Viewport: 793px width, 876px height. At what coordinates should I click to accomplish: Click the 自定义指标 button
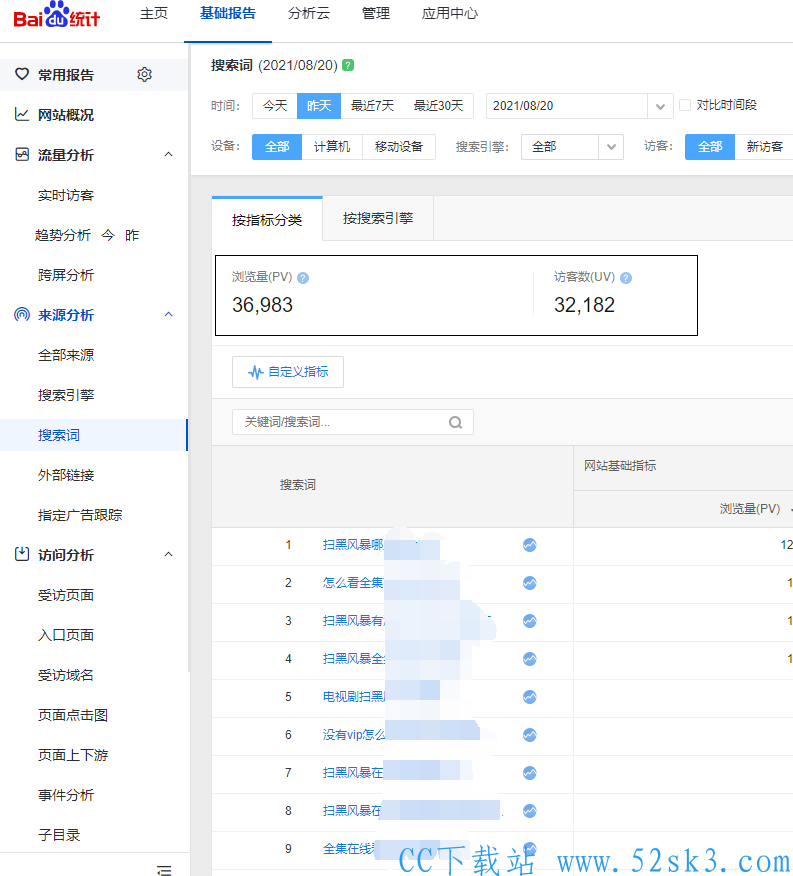click(288, 372)
